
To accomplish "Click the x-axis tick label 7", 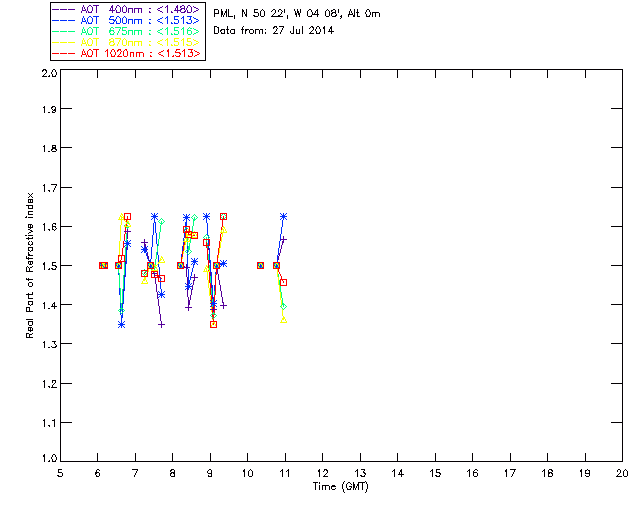I will 135,473.
